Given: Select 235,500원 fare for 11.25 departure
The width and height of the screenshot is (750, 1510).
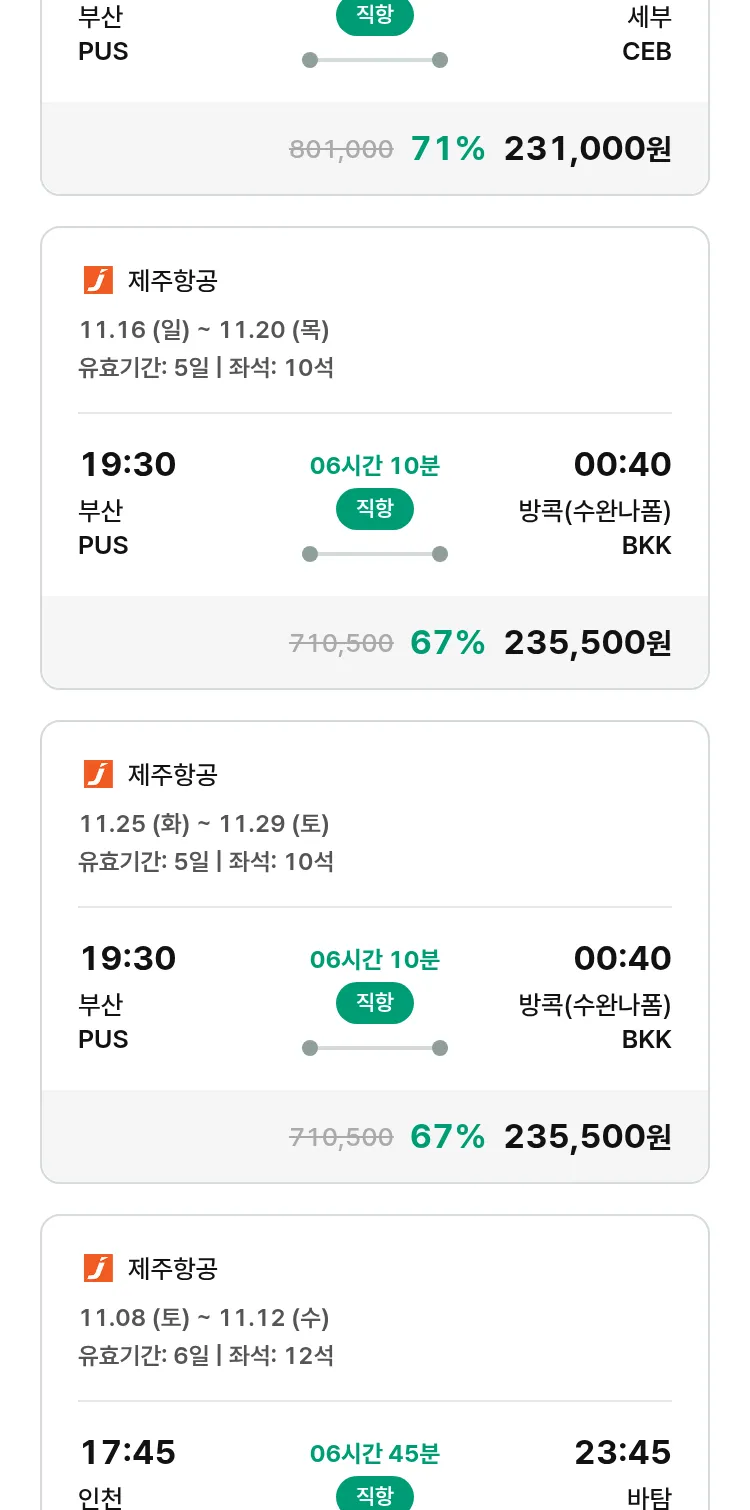Looking at the screenshot, I should 587,1137.
